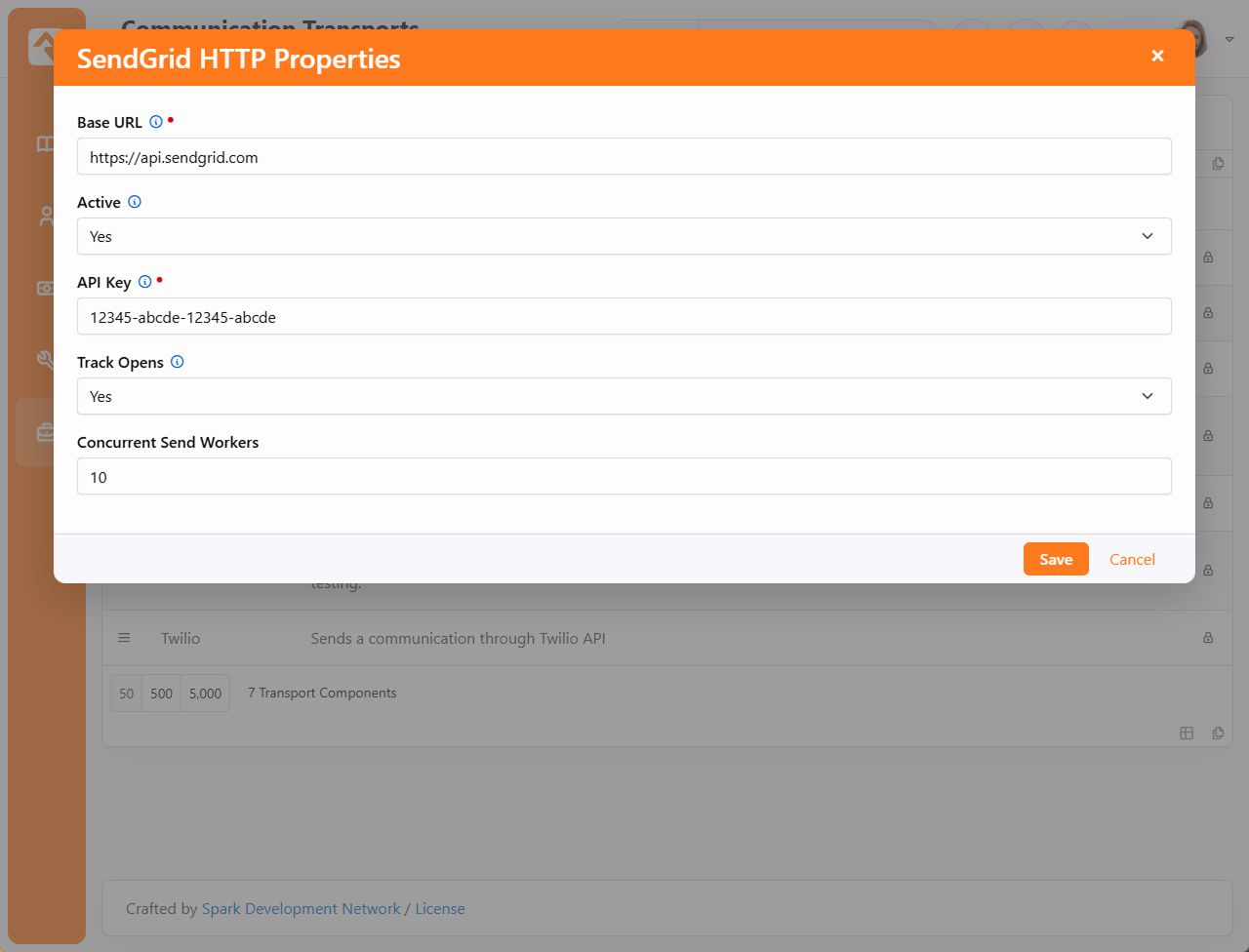This screenshot has height=952, width=1249.
Task: Expand the user profile menu arrow
Action: point(1229,39)
